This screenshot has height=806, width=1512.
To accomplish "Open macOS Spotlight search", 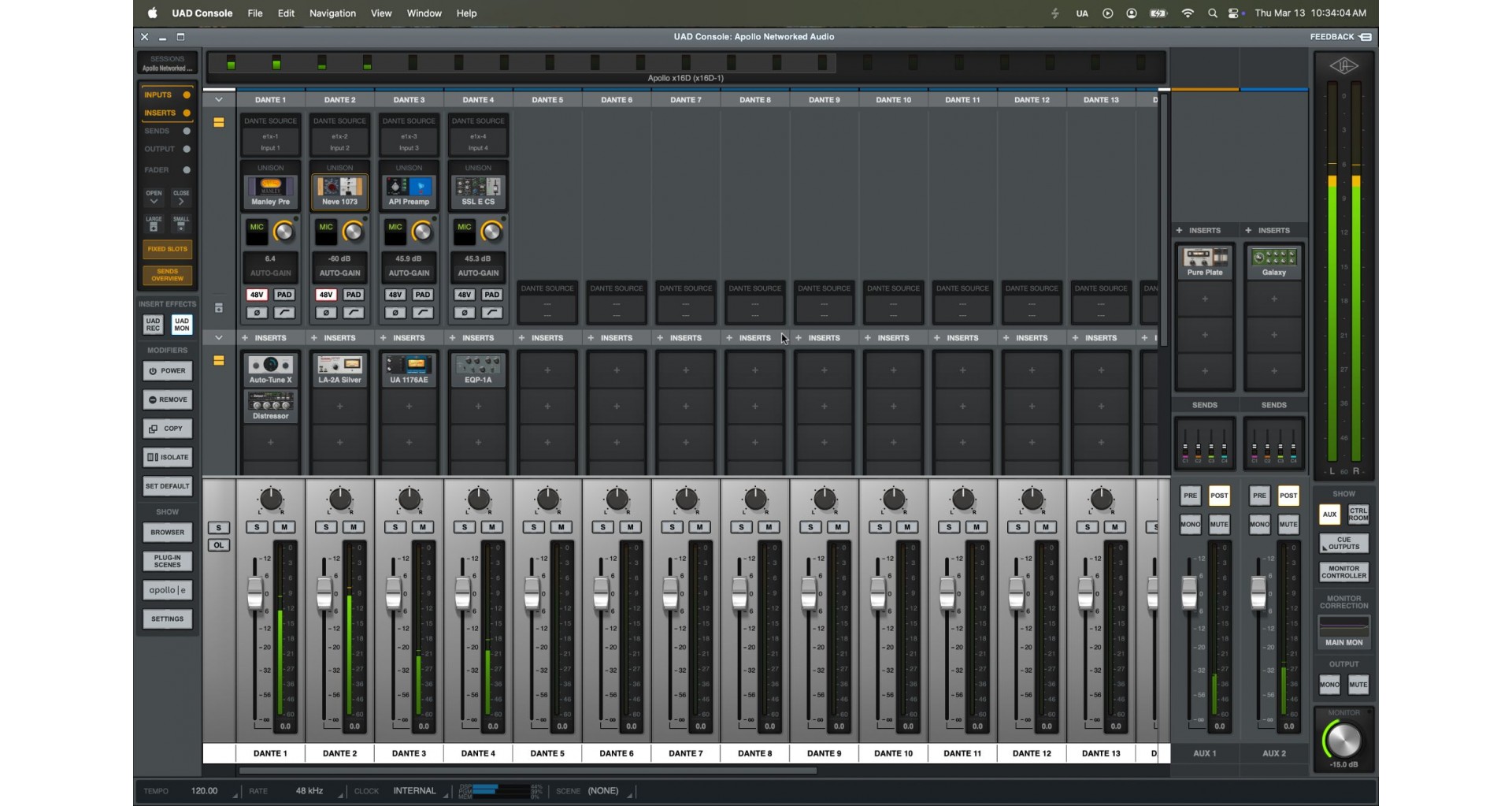I will coord(1213,13).
